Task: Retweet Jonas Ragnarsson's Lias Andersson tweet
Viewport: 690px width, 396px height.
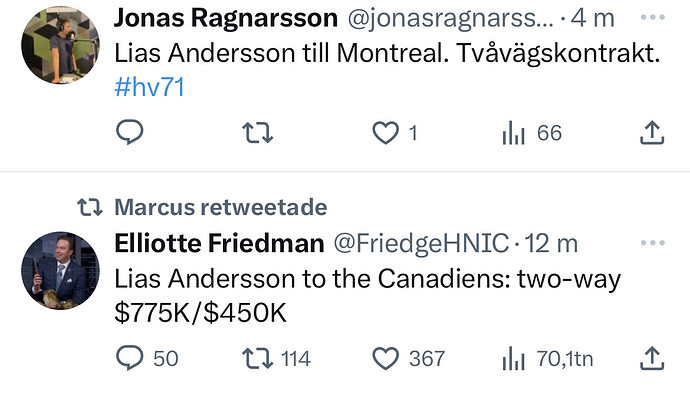Action: (258, 133)
